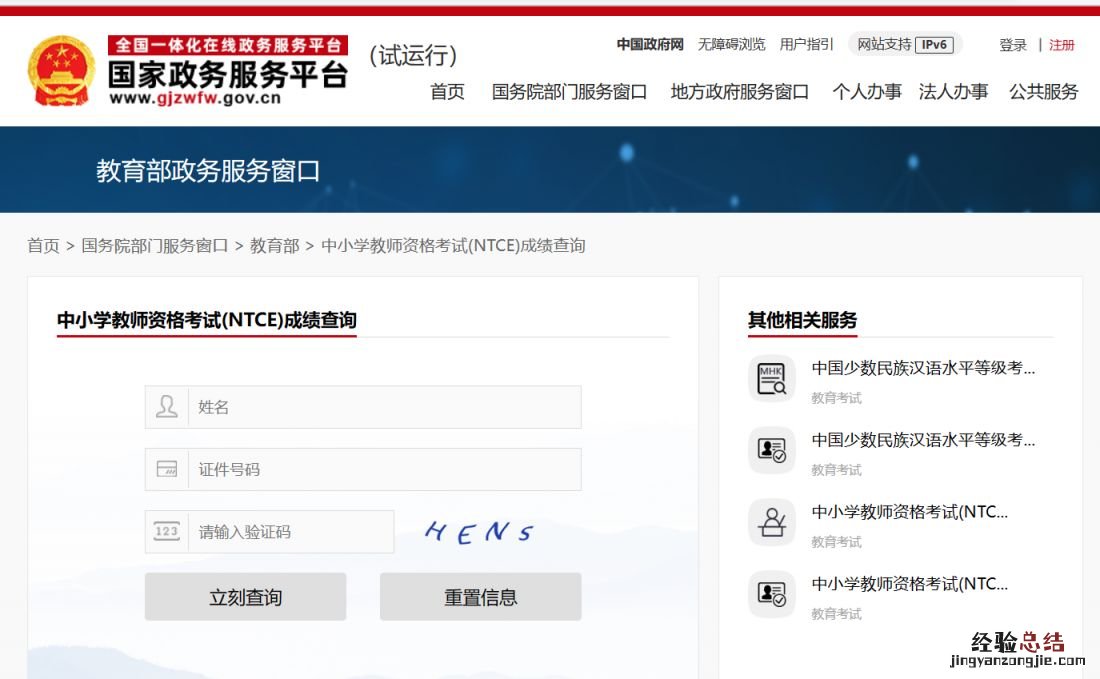Click the 重置信息 button
1100x679 pixels.
(481, 597)
